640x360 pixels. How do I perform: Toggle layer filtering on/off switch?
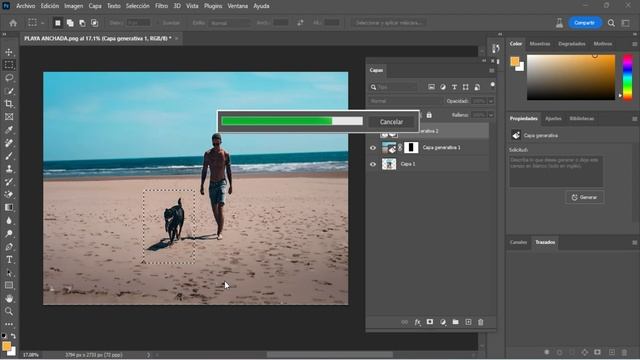pos(493,85)
